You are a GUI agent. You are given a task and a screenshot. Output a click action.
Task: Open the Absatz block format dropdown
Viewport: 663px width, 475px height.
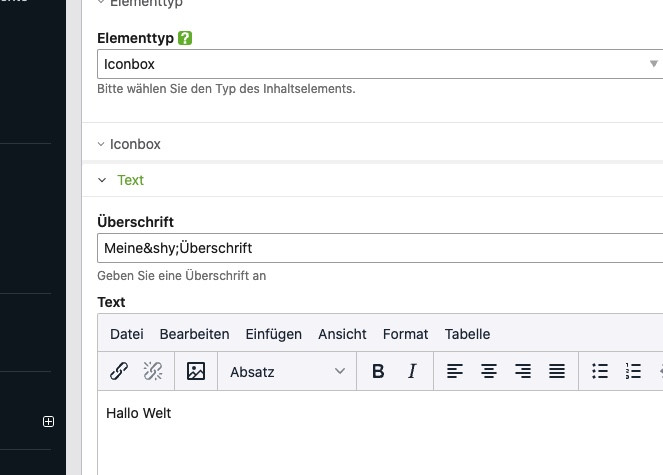click(287, 371)
